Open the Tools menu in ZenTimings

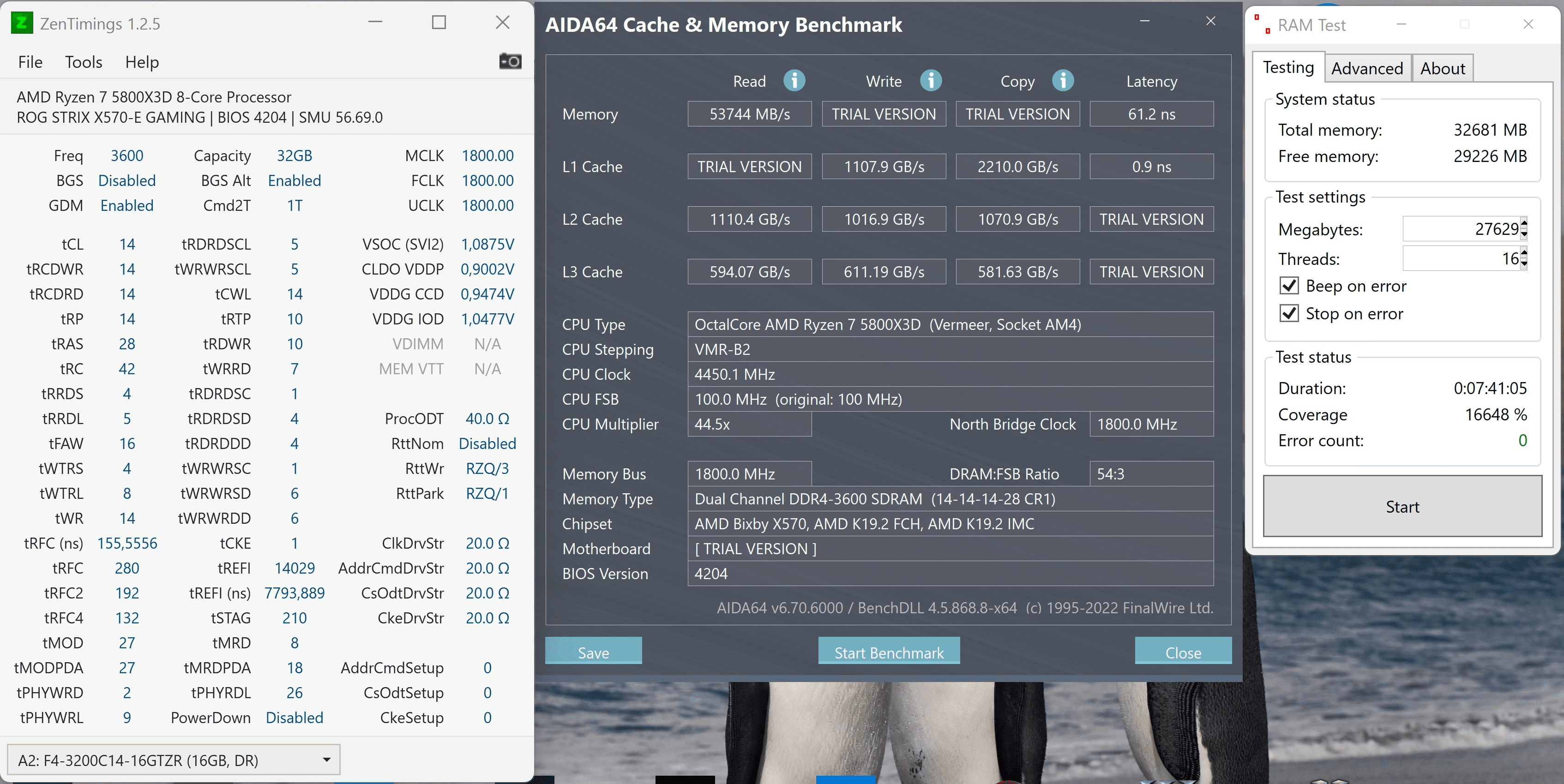pyautogui.click(x=84, y=62)
